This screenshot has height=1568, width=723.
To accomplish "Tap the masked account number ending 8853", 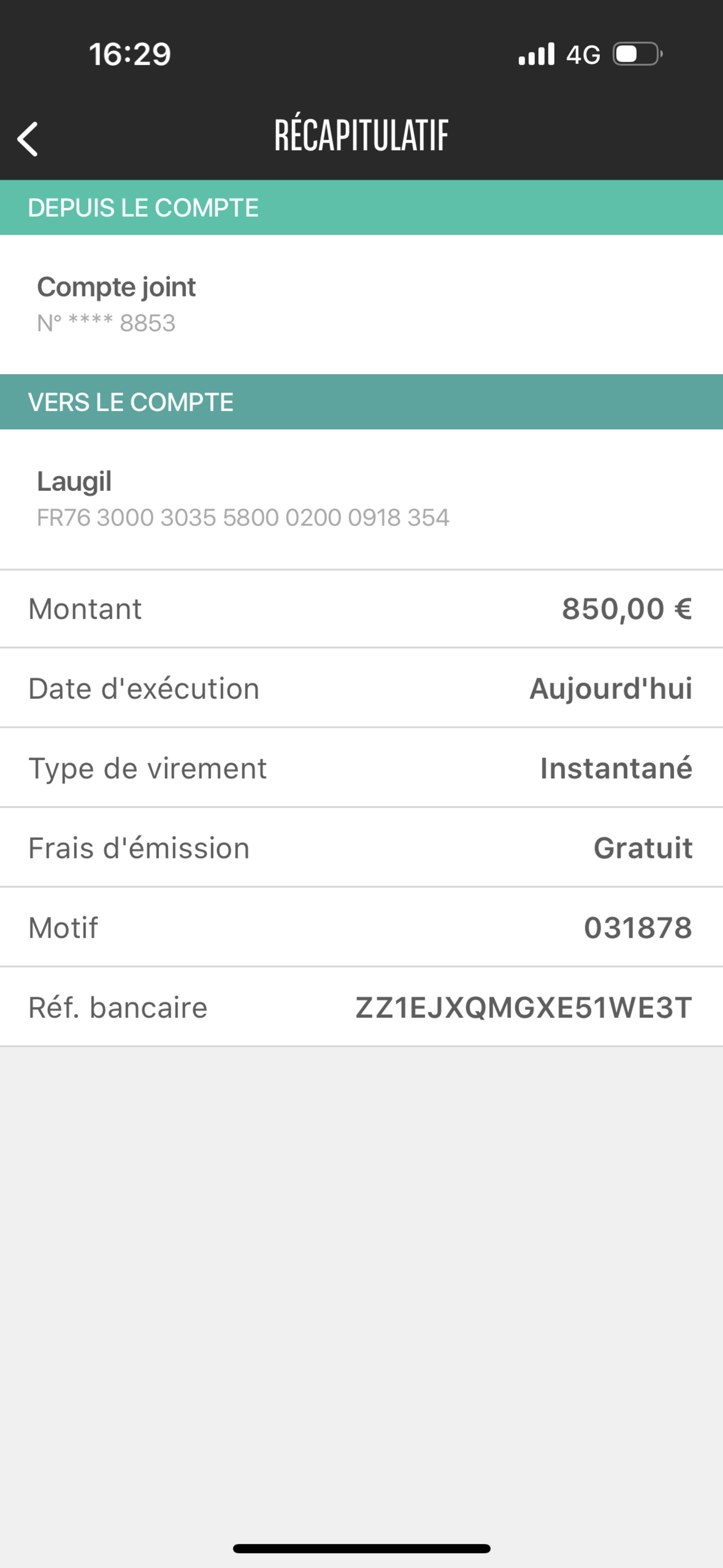I will pos(107,323).
